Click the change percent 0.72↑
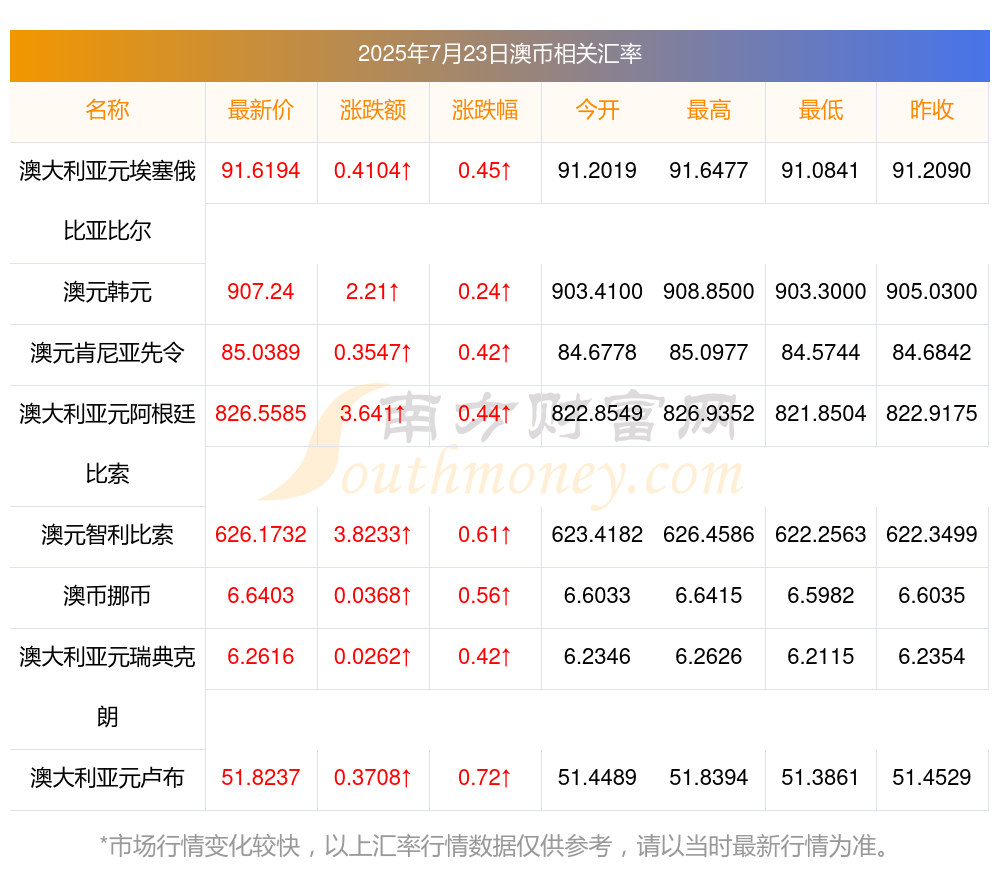Image resolution: width=1000 pixels, height=877 pixels. point(485,778)
